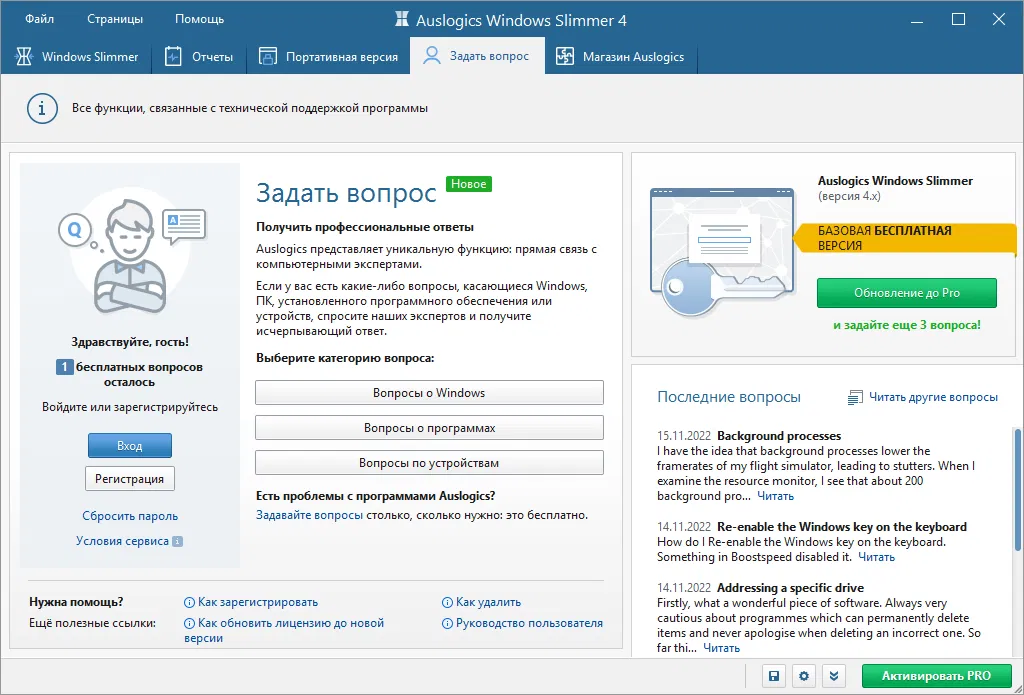Click the Обновление до Pro button
This screenshot has width=1024, height=695.
point(906,293)
